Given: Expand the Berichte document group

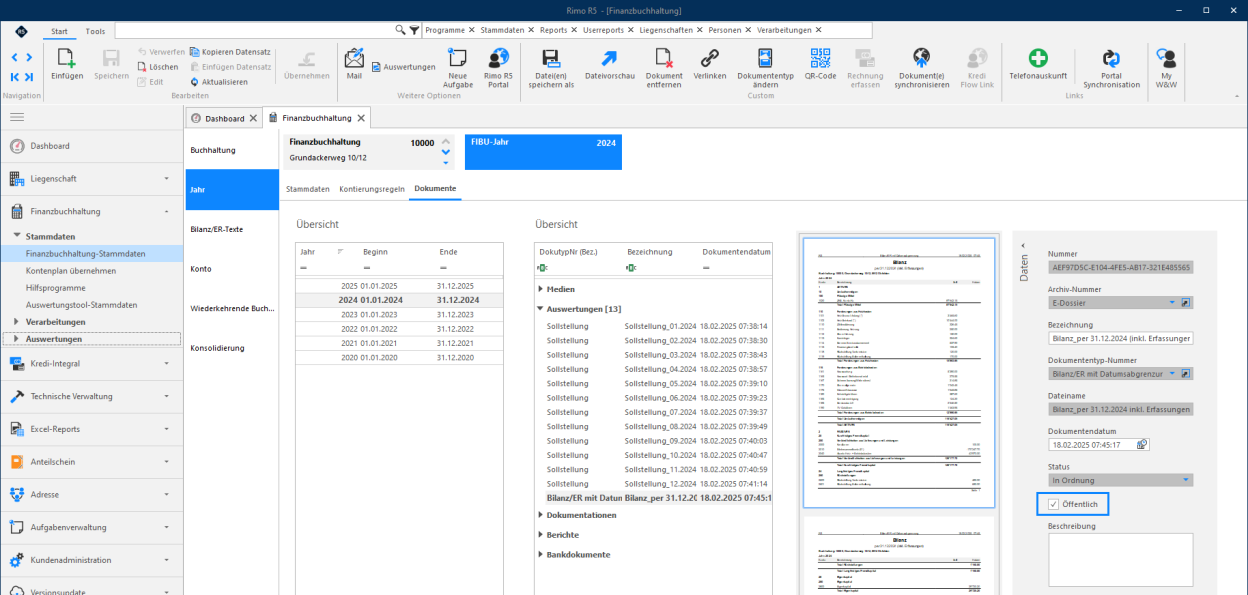Looking at the screenshot, I should 541,535.
